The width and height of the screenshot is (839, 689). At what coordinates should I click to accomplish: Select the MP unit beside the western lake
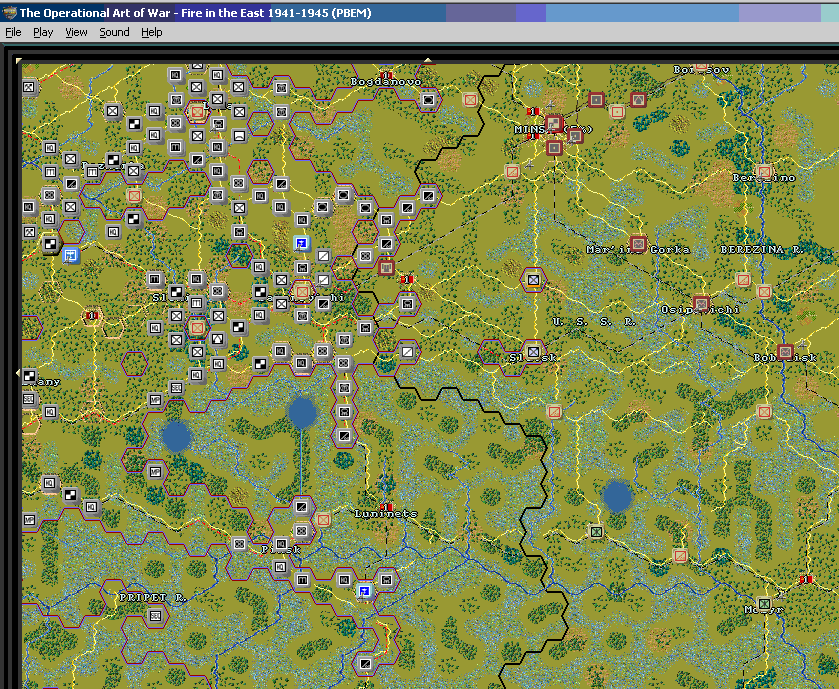[x=155, y=472]
